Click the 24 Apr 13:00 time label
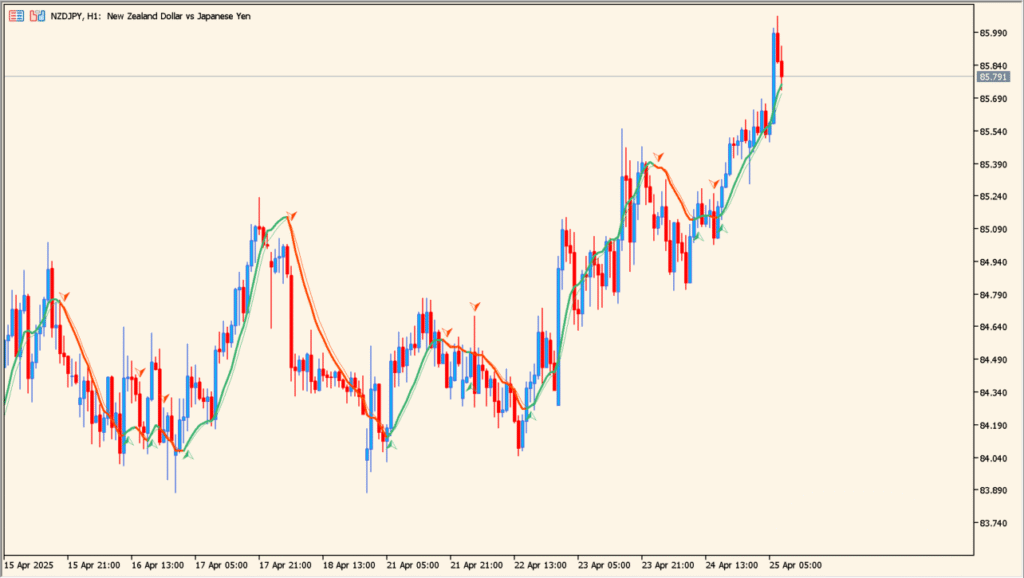Viewport: 1024px width, 578px height. click(731, 565)
